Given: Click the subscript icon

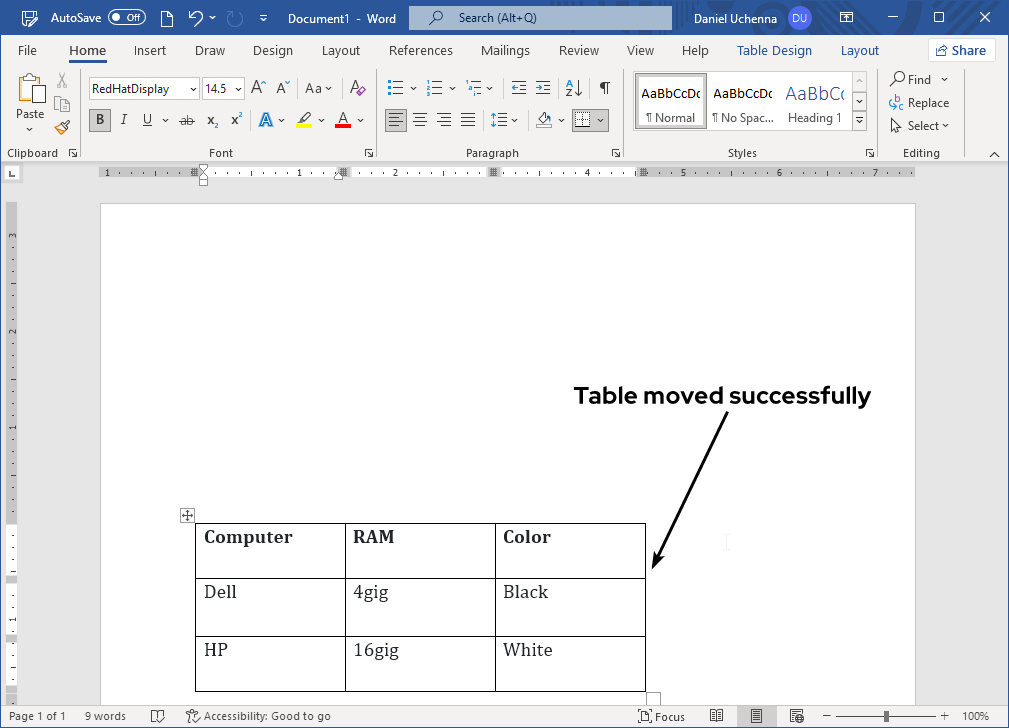Looking at the screenshot, I should (x=210, y=120).
